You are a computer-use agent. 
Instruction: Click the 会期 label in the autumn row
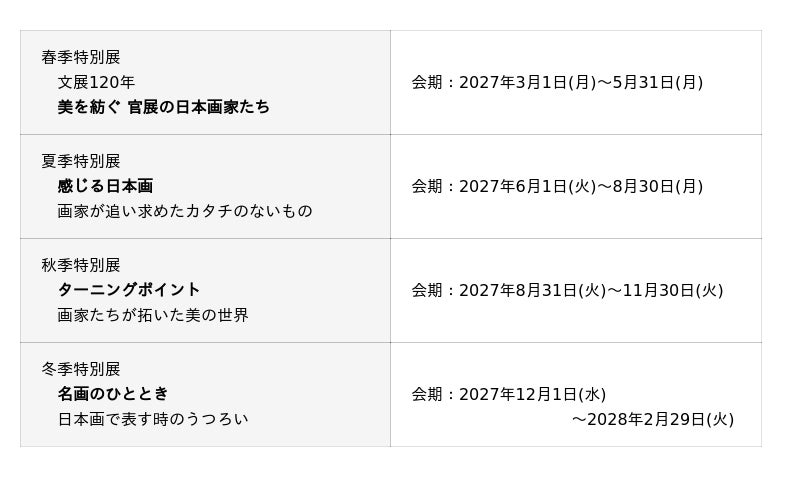[x=427, y=291]
